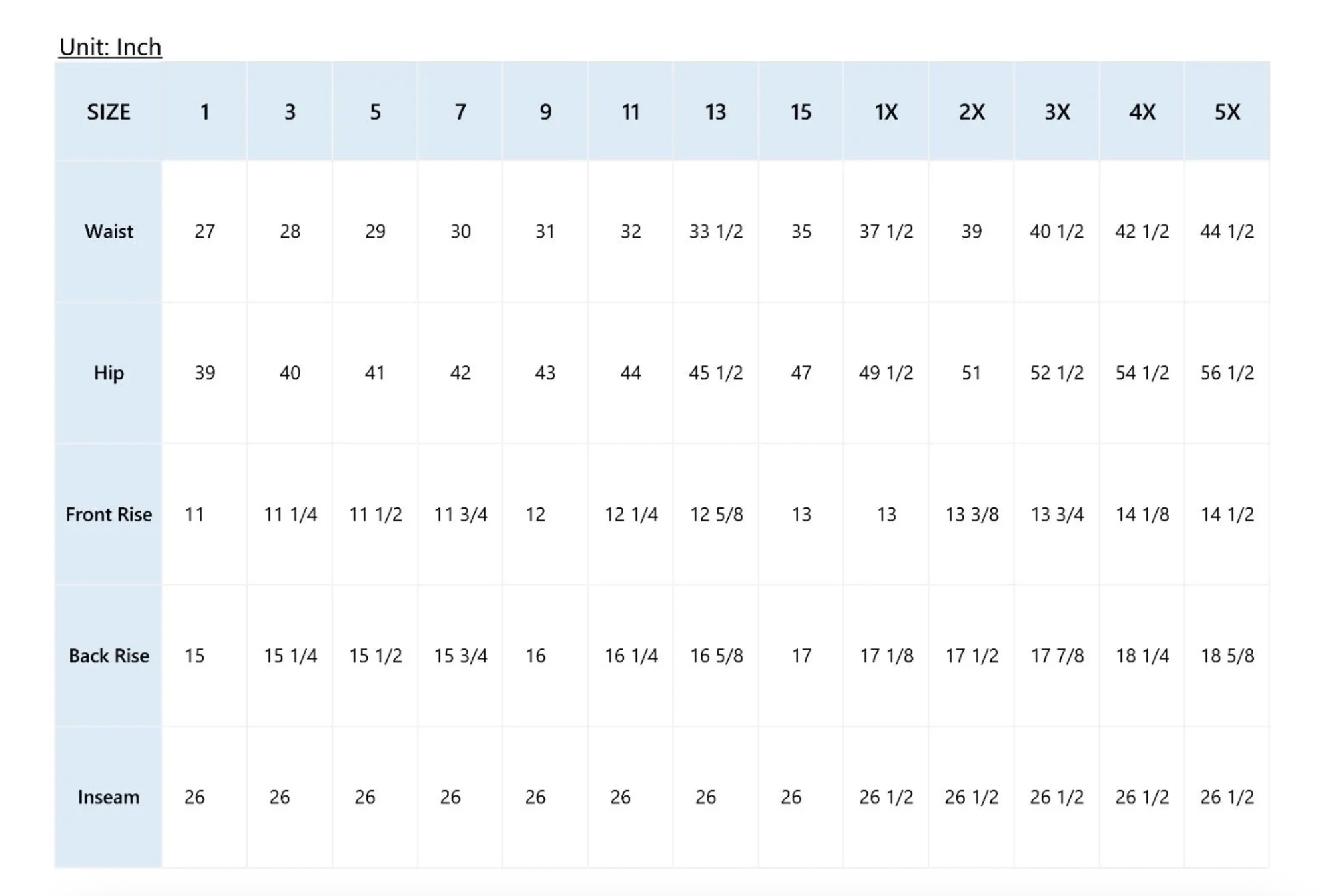Image resolution: width=1336 pixels, height=896 pixels.
Task: Select the 3X size column header
Action: 1056,112
